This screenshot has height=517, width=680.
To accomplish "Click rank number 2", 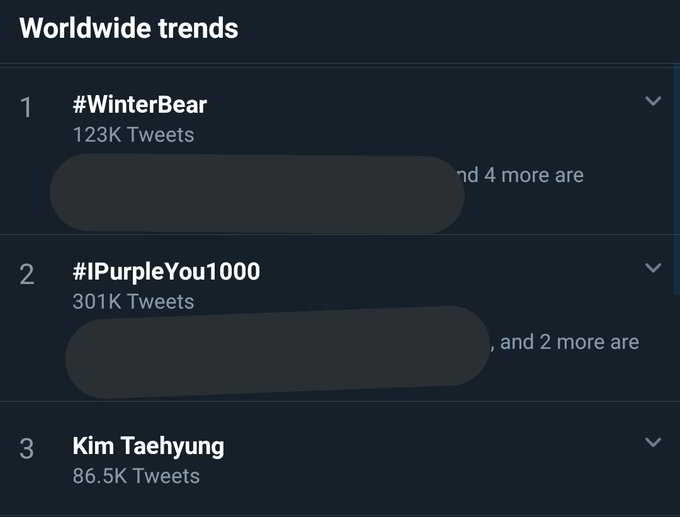I will pos(27,274).
